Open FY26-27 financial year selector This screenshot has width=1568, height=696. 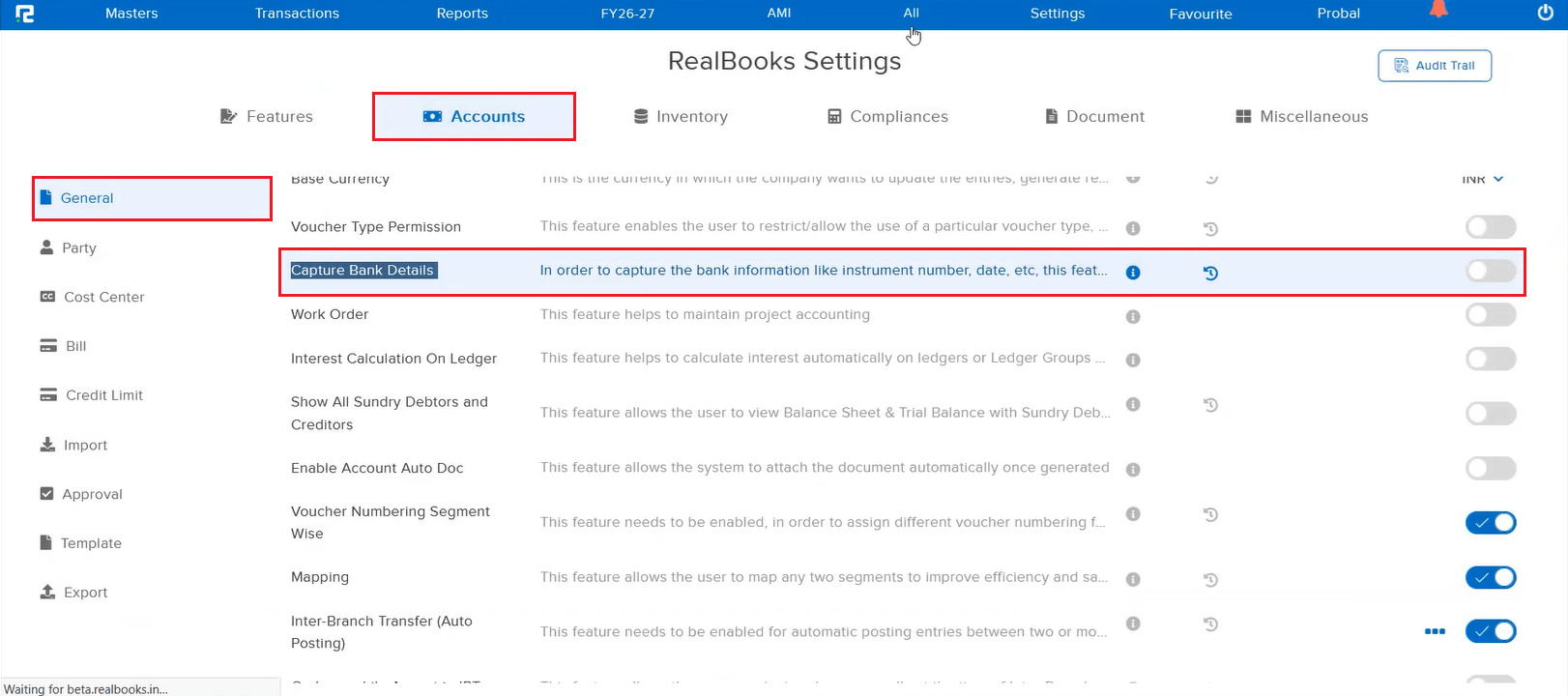pos(627,14)
